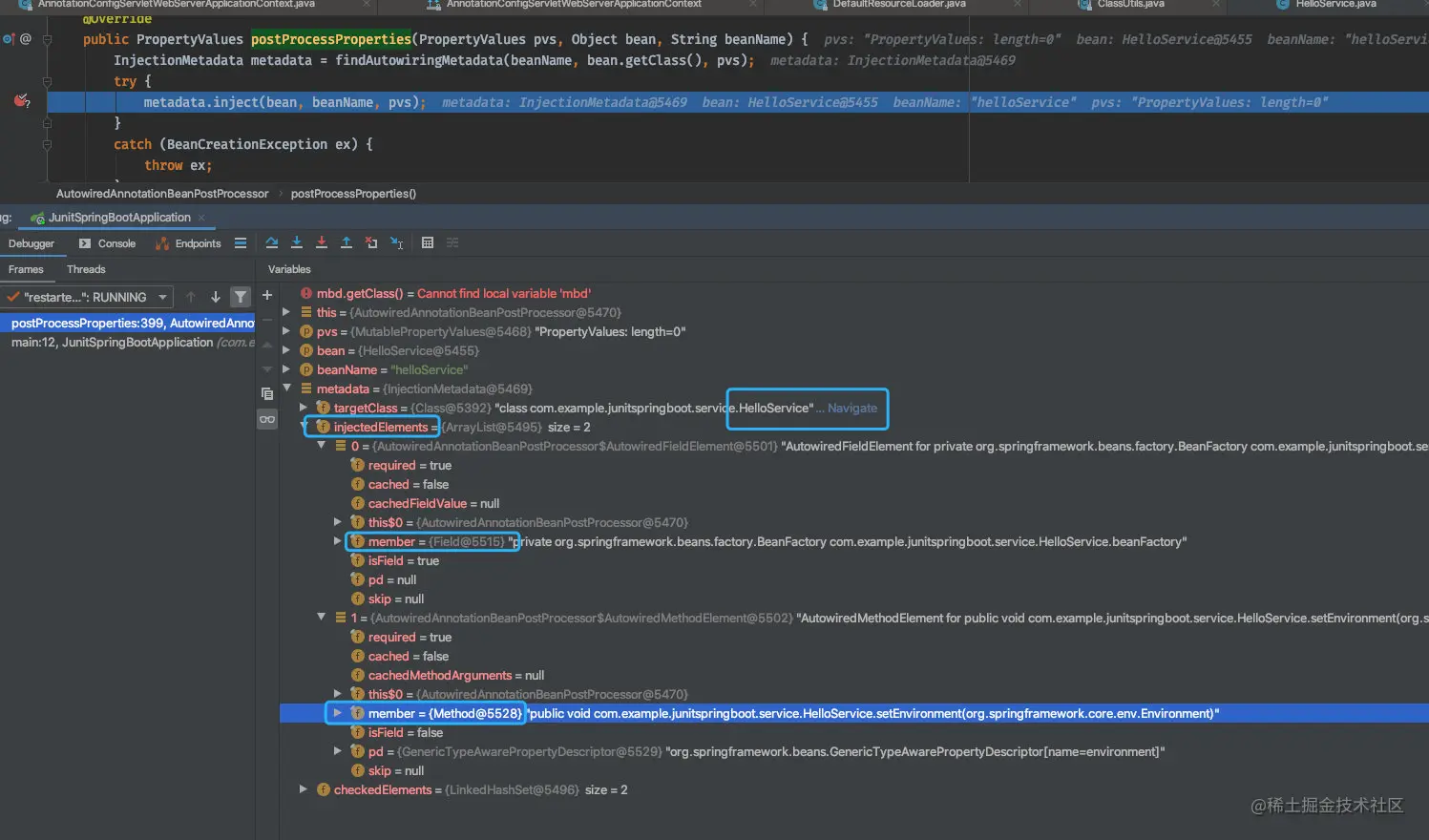Click Trace Current Stream Chain icon
Viewport: 1429px width, 840px height.
(452, 242)
